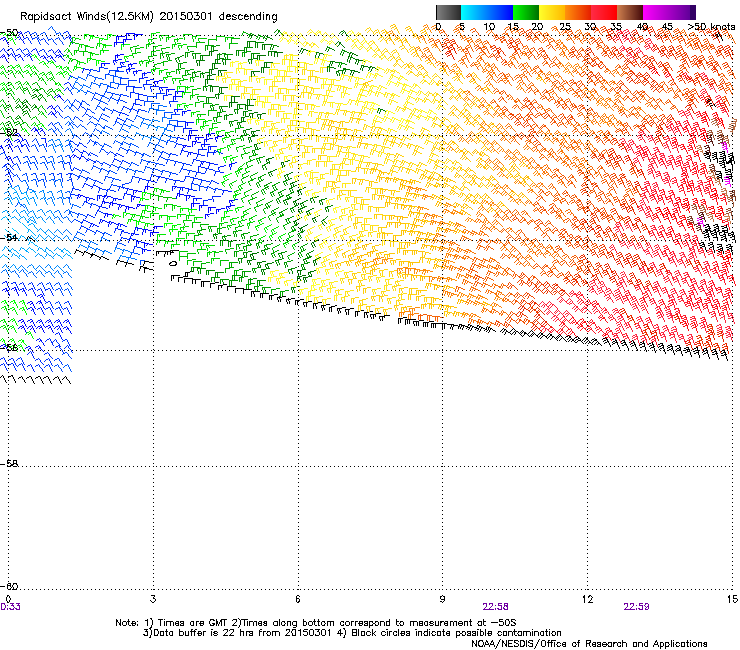Click the '45' legend tick label
Image resolution: width=740 pixels, height=650 pixels.
point(667,27)
